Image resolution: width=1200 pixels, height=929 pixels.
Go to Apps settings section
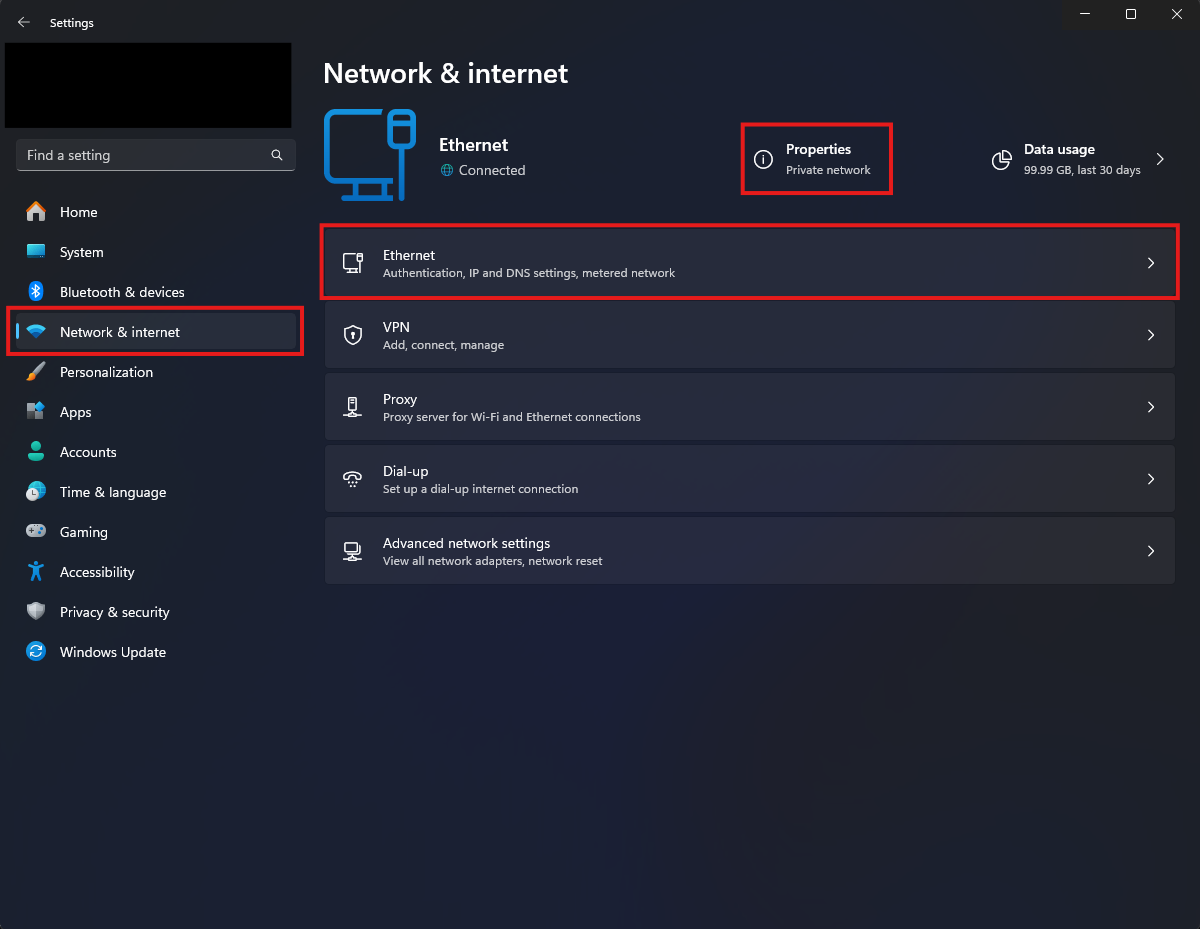(x=75, y=412)
